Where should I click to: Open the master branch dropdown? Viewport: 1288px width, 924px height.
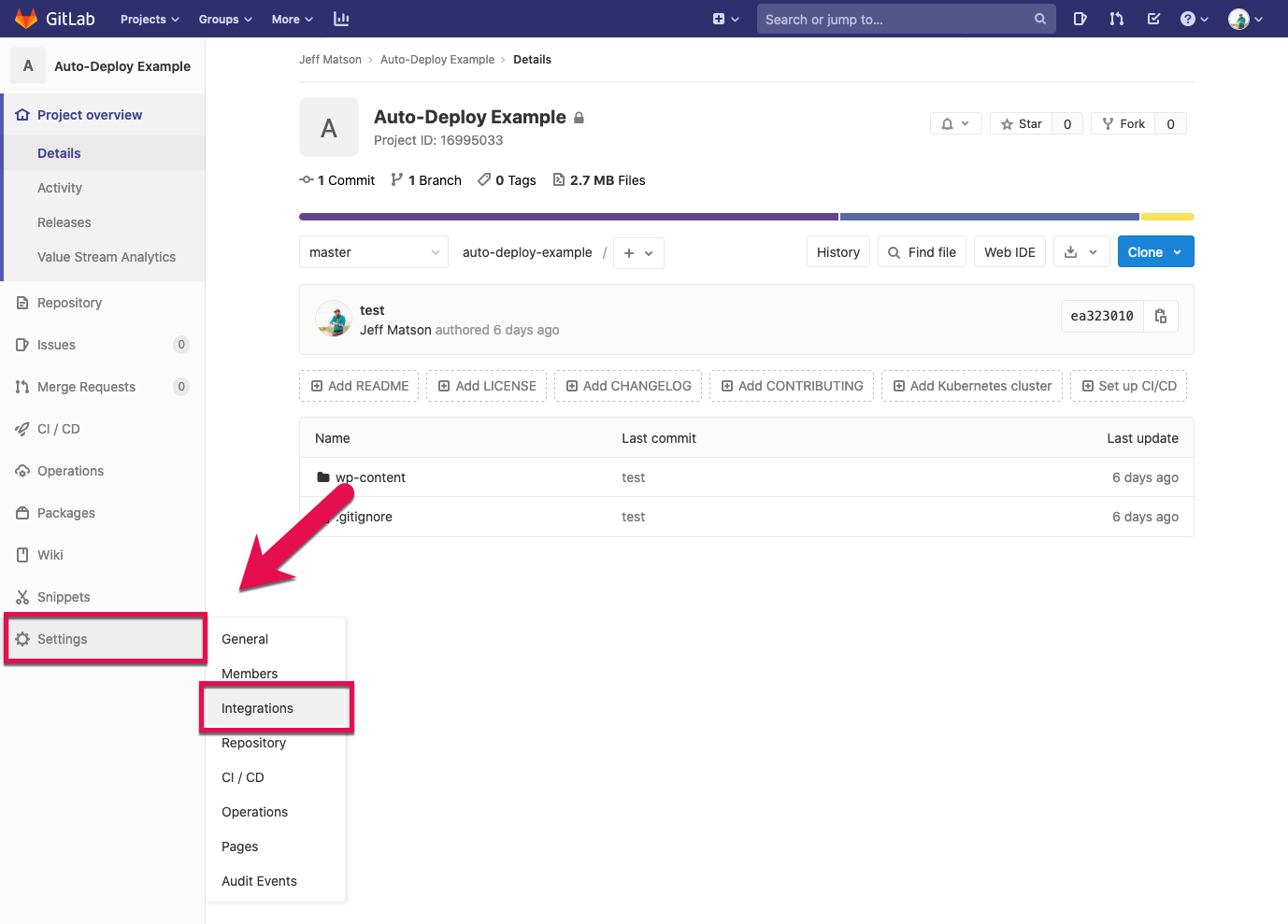[x=374, y=252]
